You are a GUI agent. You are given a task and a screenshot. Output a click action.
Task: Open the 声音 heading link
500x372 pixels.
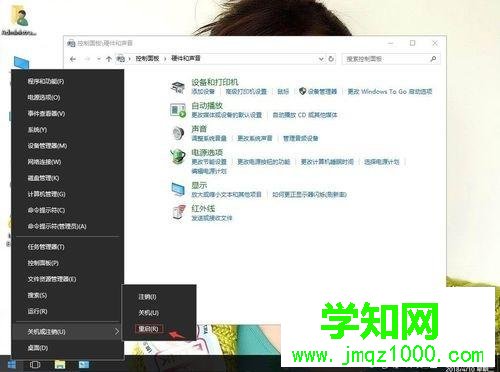click(x=199, y=129)
